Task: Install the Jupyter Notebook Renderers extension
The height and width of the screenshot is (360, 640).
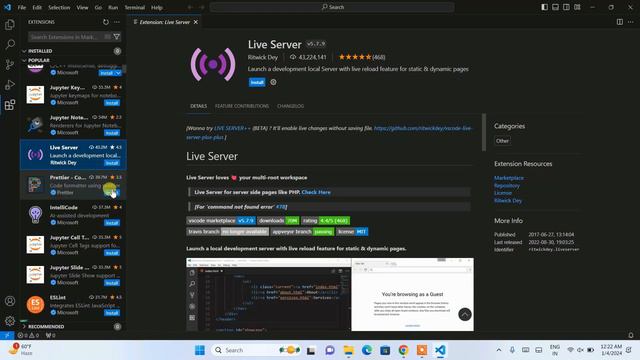Action: (x=112, y=133)
